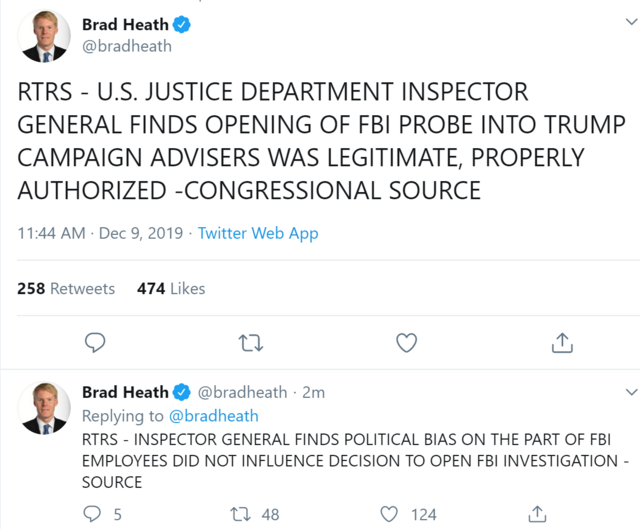Retweet the reply tweet with 48 retweets
Image resolution: width=640 pixels, height=529 pixels.
coord(241,514)
